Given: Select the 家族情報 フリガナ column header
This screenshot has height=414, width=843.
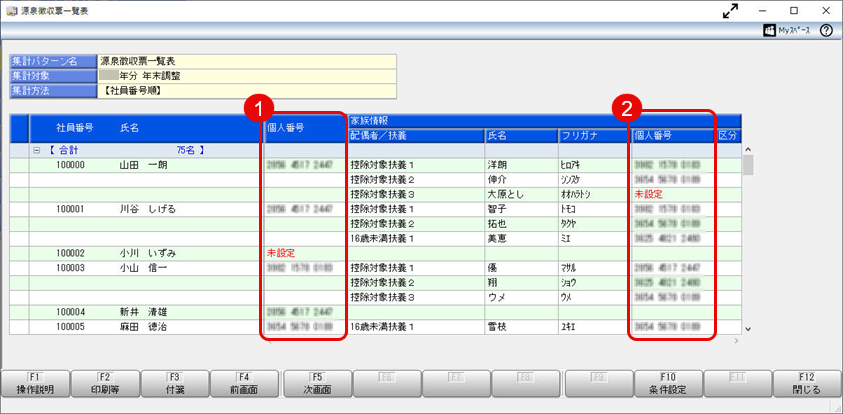Looking at the screenshot, I should (592, 135).
